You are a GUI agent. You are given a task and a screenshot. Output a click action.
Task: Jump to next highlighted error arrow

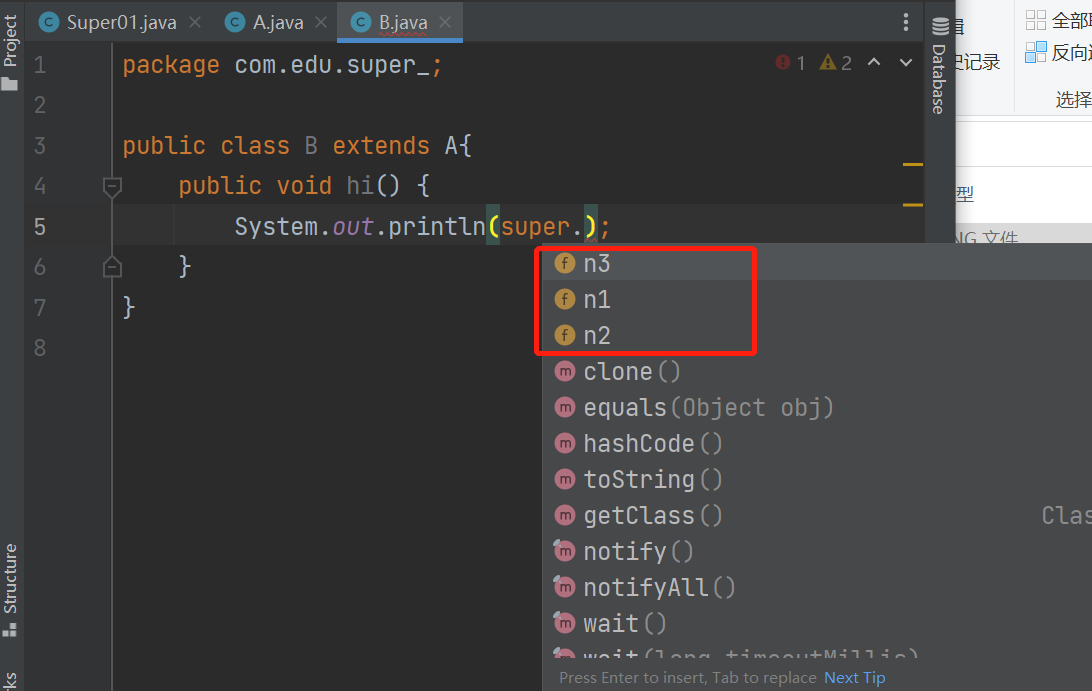click(x=906, y=63)
